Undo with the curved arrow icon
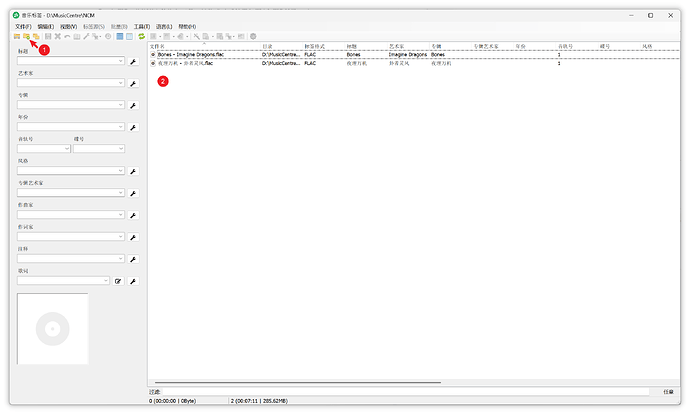690x413 pixels. [67, 37]
